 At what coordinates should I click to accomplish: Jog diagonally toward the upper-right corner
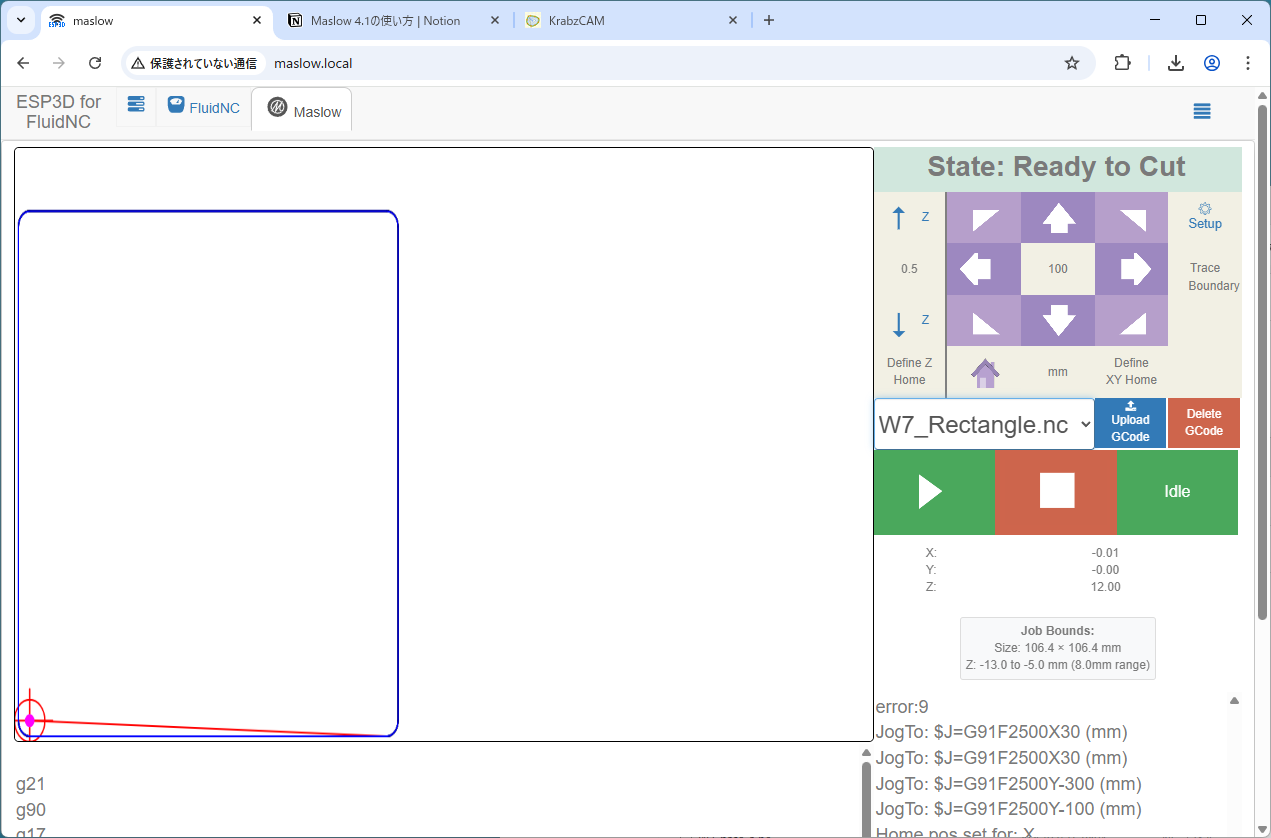click(1132, 217)
